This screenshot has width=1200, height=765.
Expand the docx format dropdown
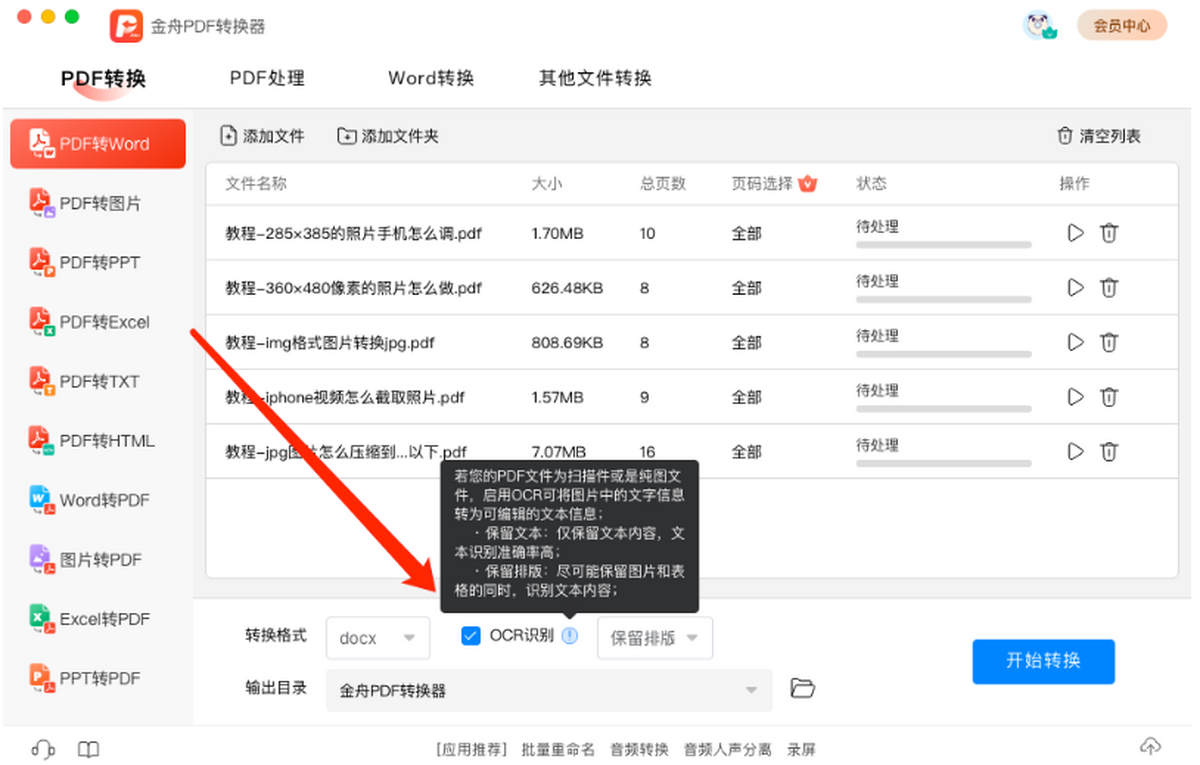coord(378,638)
